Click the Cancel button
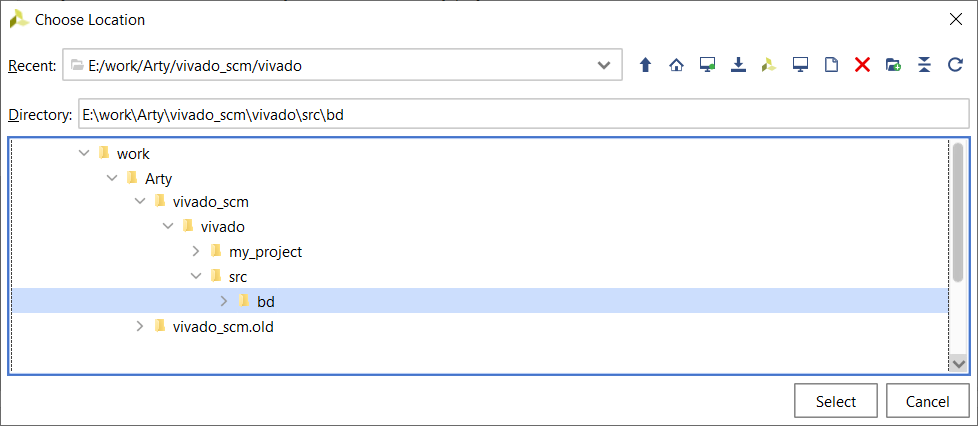This screenshot has height=426, width=978. click(927, 401)
